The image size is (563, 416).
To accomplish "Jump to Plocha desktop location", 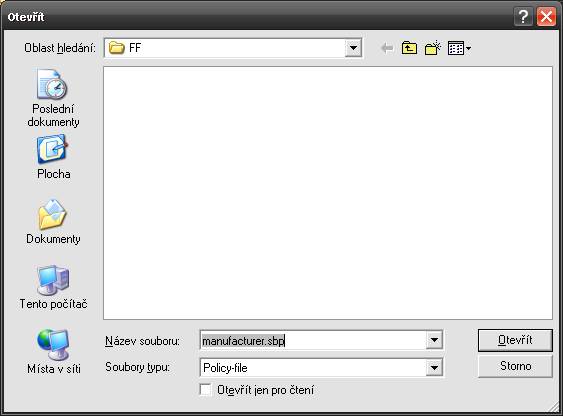I will [53, 157].
